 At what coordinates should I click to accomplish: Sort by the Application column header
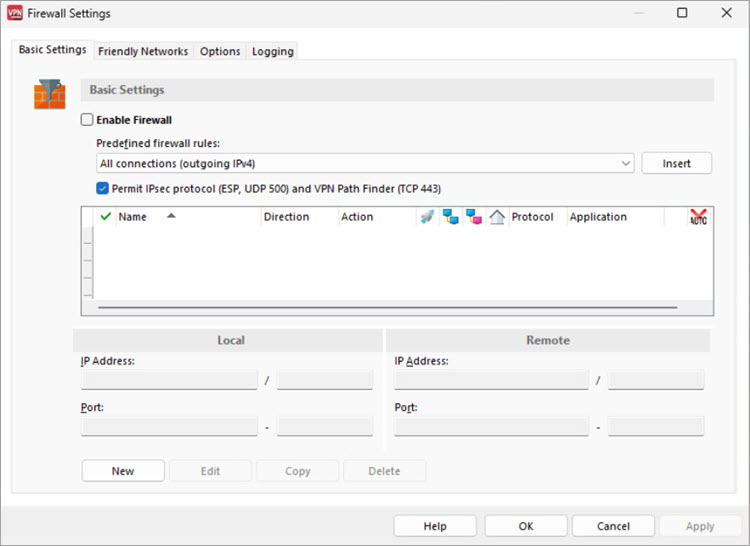(616, 217)
